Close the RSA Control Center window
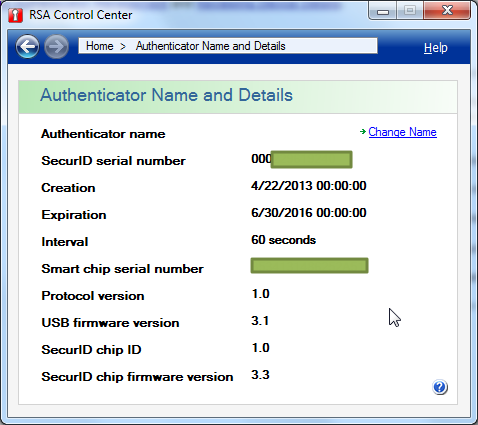The height and width of the screenshot is (425, 478). [447, 11]
